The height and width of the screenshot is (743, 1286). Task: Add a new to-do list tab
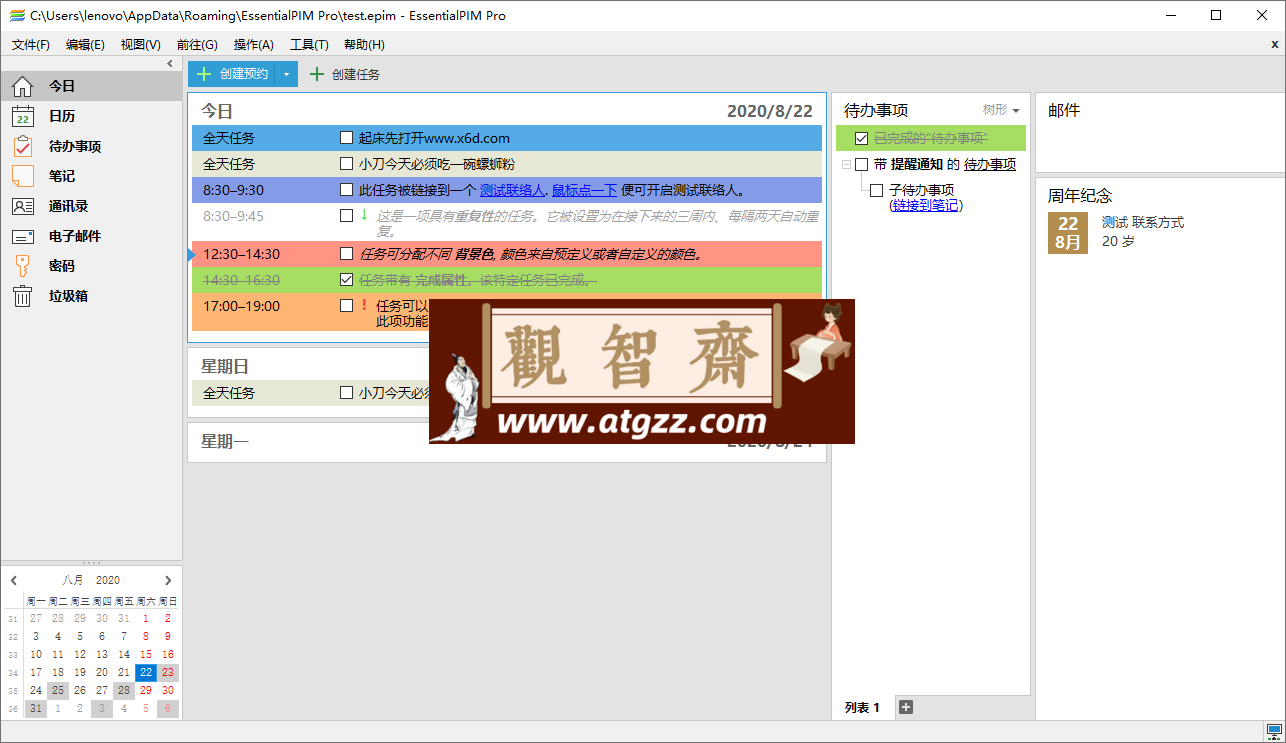[x=906, y=707]
